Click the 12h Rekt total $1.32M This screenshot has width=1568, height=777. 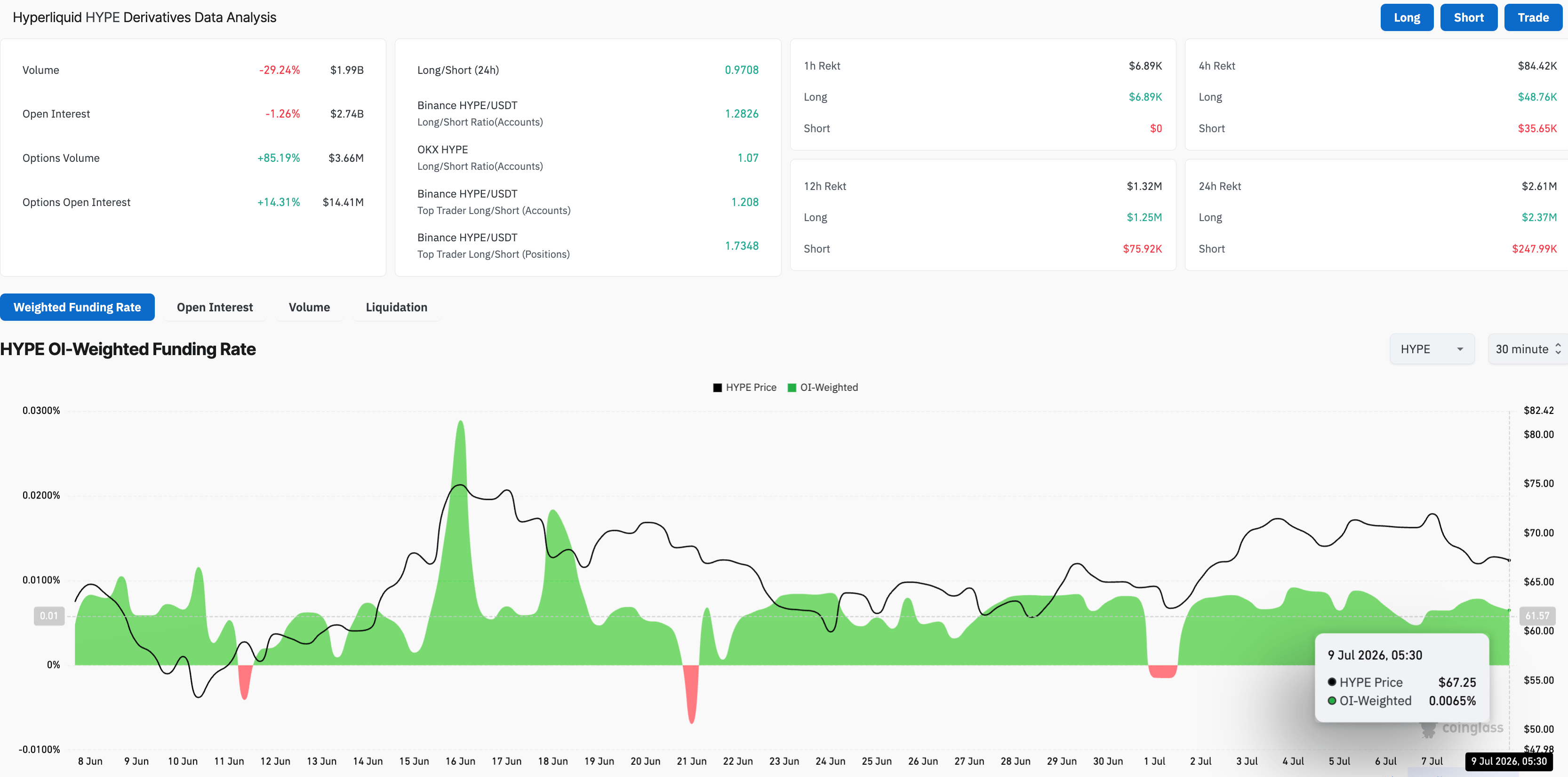(x=1144, y=186)
